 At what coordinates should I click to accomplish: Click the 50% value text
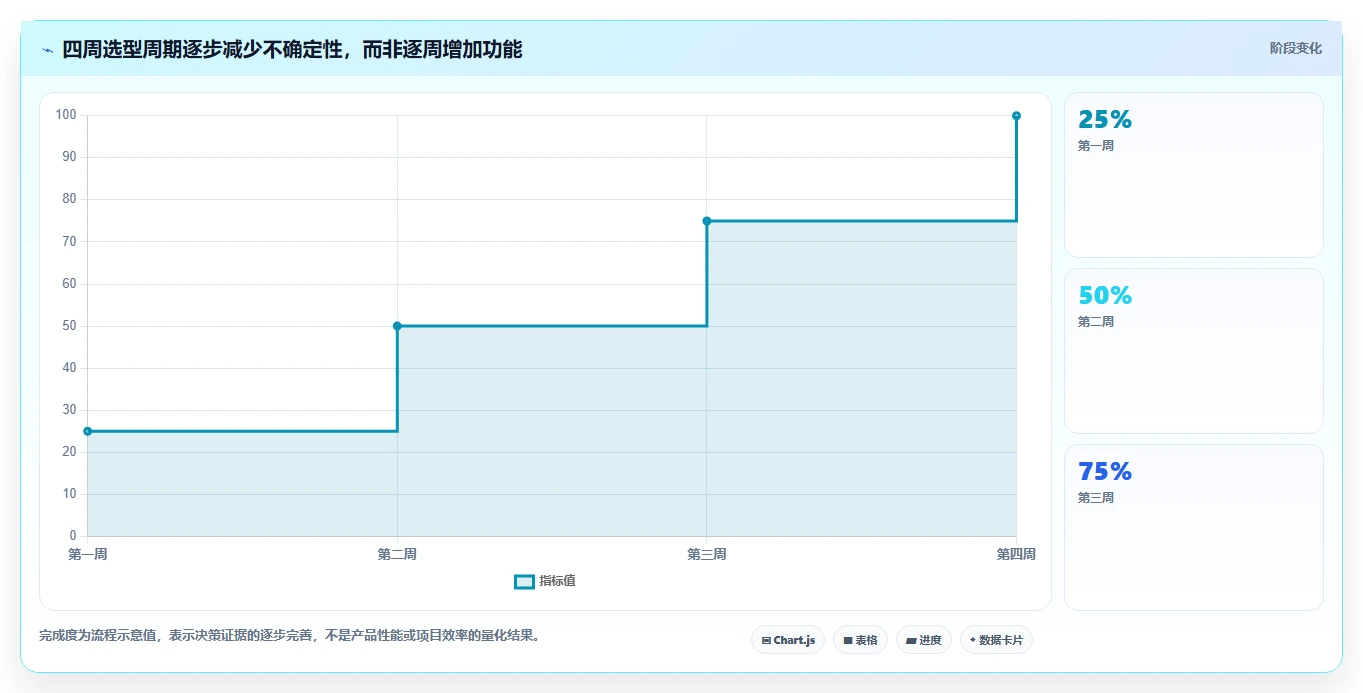tap(1105, 295)
